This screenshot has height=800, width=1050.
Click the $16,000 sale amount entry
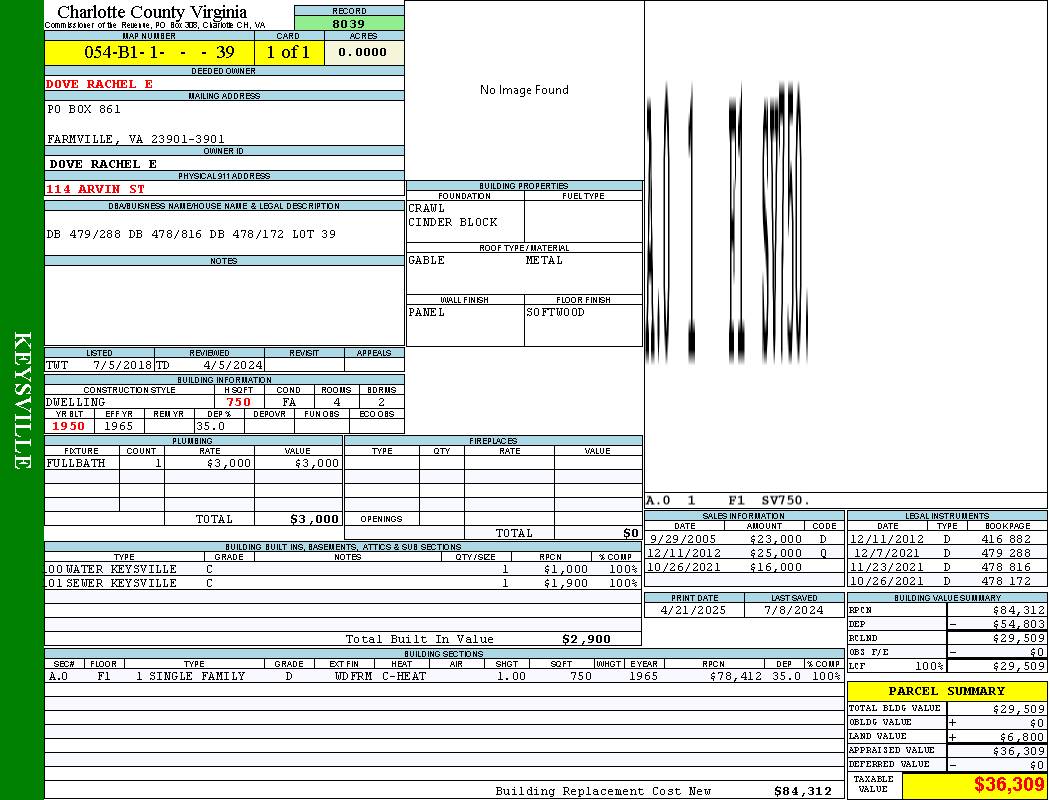775,567
